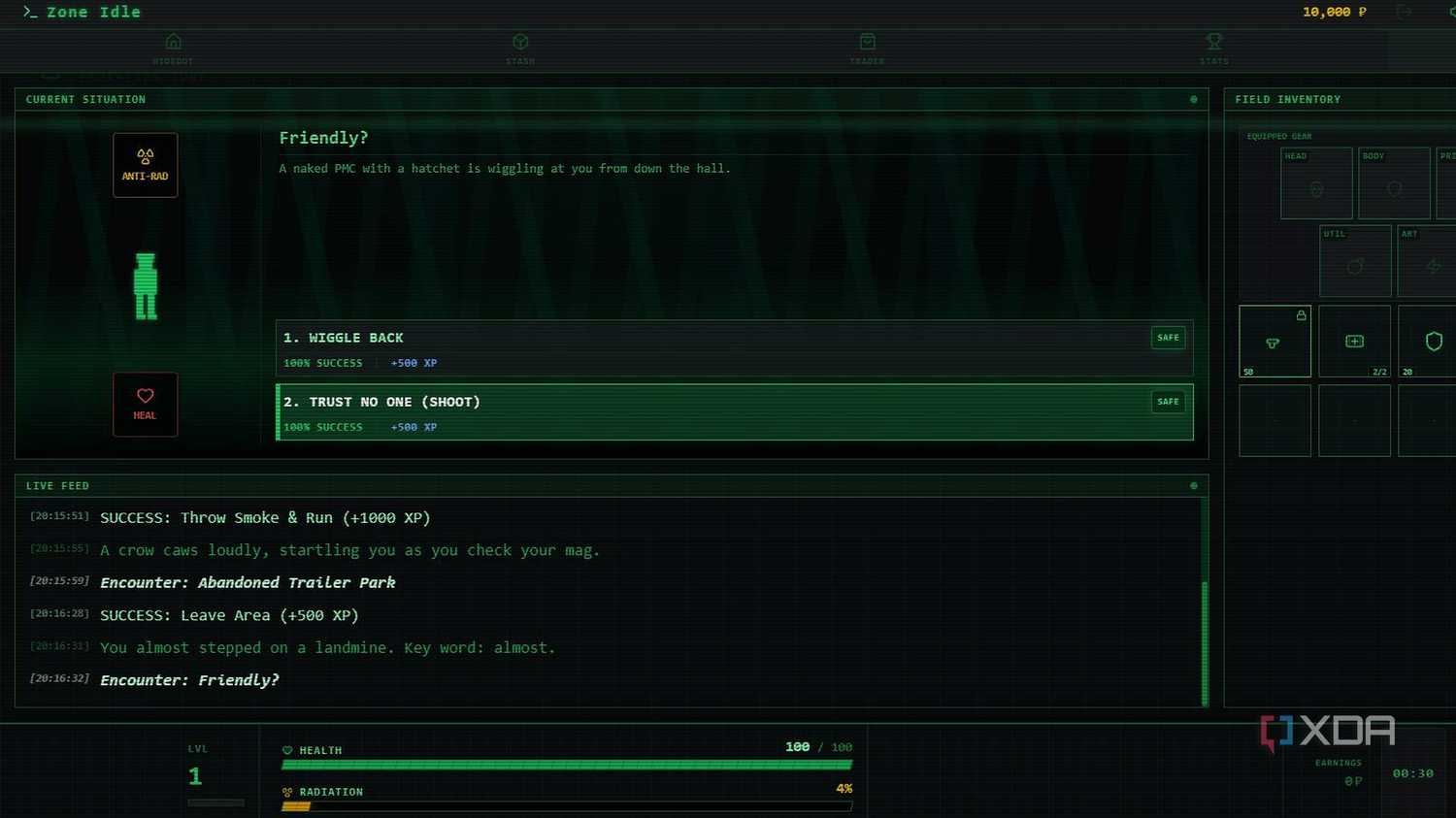The image size is (1456, 818).
Task: Open the Stash tab
Action: [520, 49]
